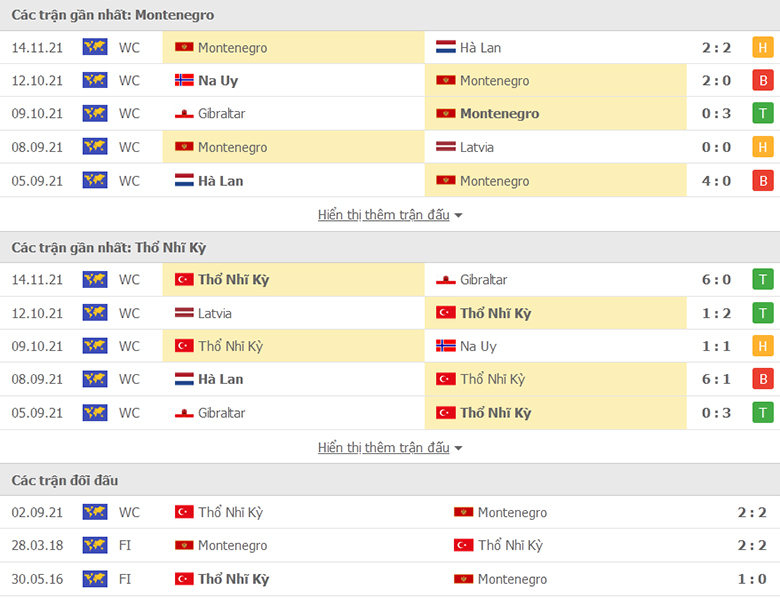
Task: Click the green T badge for Gibraltar vs Montenegro
Action: 763,113
